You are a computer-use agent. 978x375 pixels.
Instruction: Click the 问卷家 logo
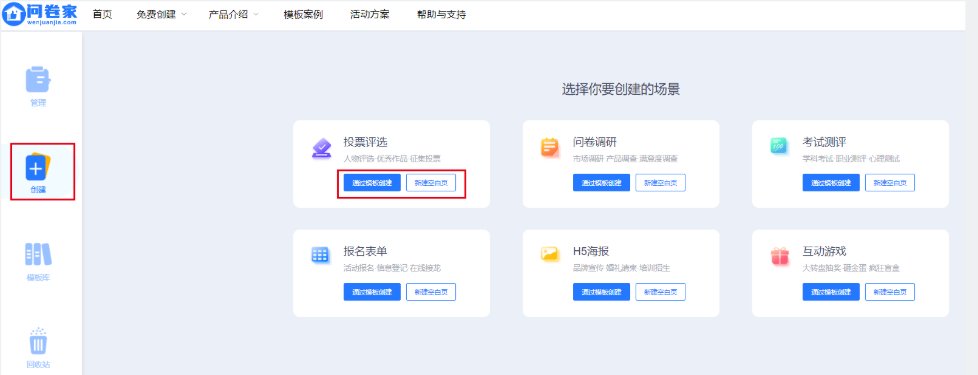click(40, 14)
